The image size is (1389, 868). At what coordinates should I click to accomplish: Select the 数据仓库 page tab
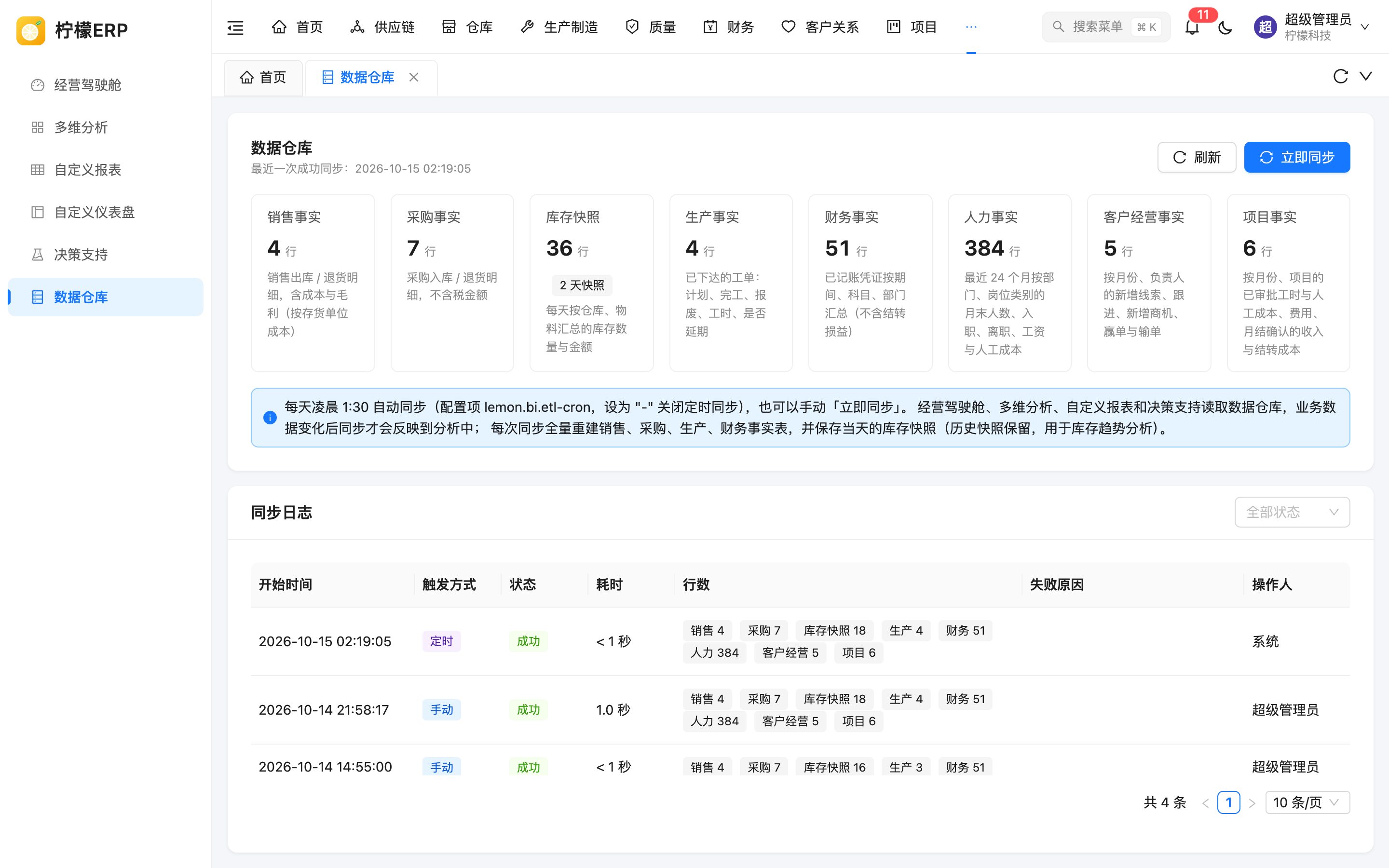click(367, 78)
